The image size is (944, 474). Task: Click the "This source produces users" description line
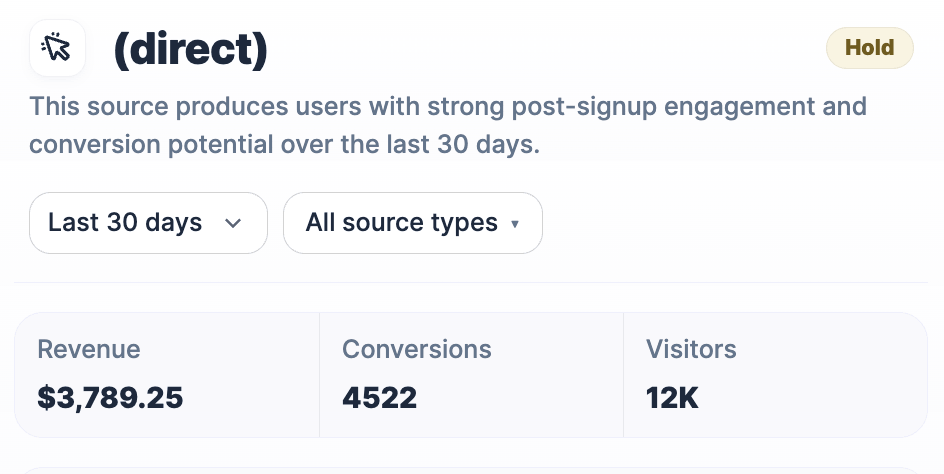point(447,106)
